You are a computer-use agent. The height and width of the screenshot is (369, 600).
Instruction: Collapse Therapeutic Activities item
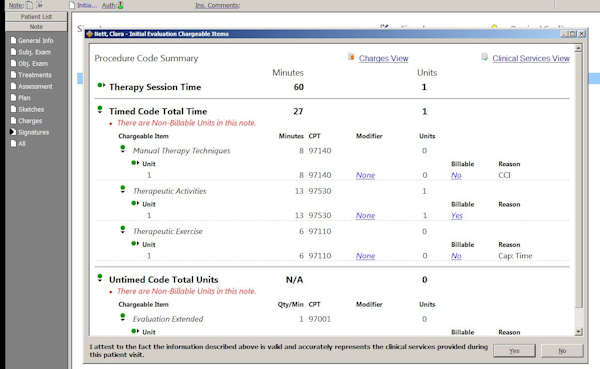(x=122, y=189)
